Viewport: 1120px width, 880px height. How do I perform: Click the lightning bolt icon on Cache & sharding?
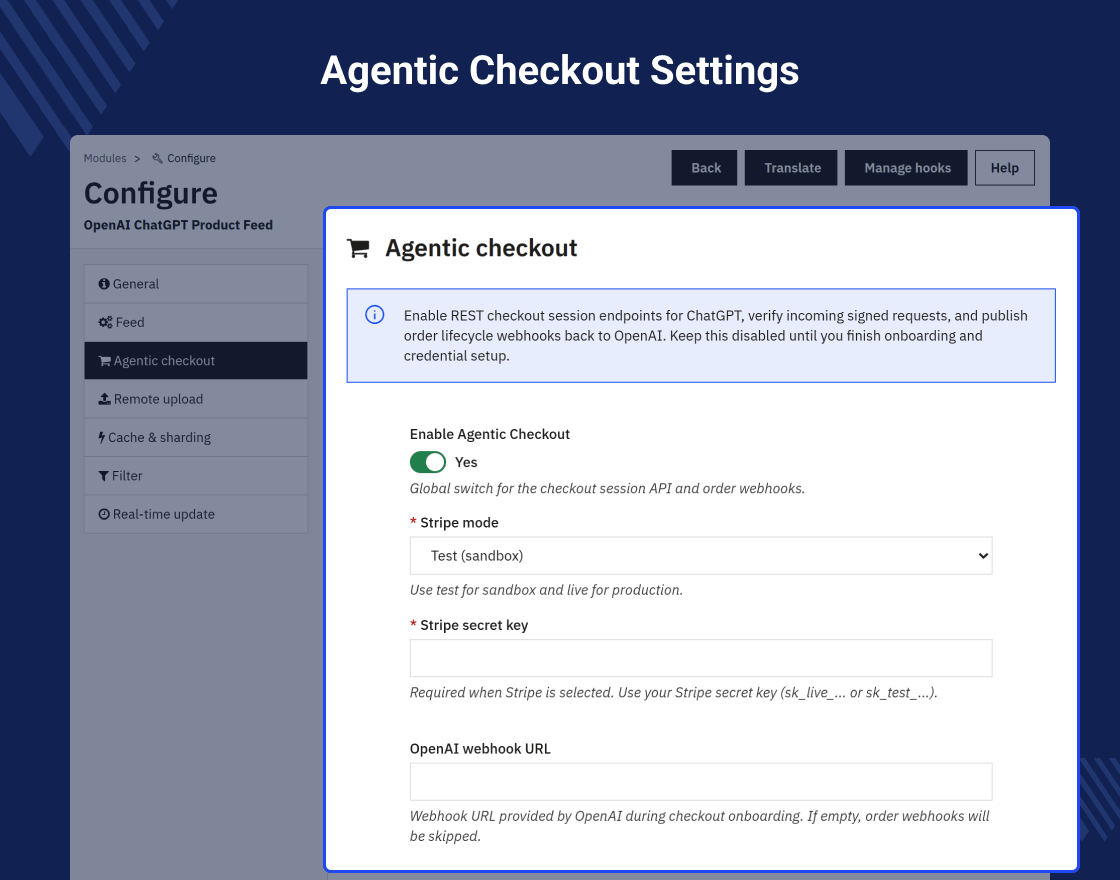click(101, 437)
